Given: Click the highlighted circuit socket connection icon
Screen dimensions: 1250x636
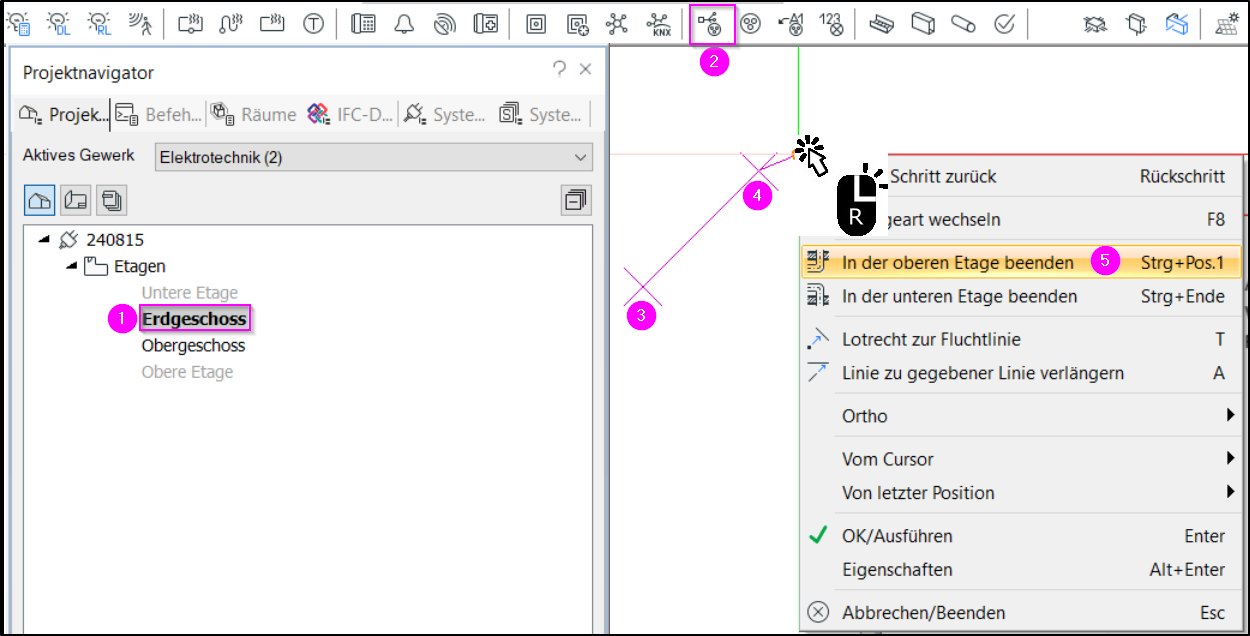Looking at the screenshot, I should 713,24.
